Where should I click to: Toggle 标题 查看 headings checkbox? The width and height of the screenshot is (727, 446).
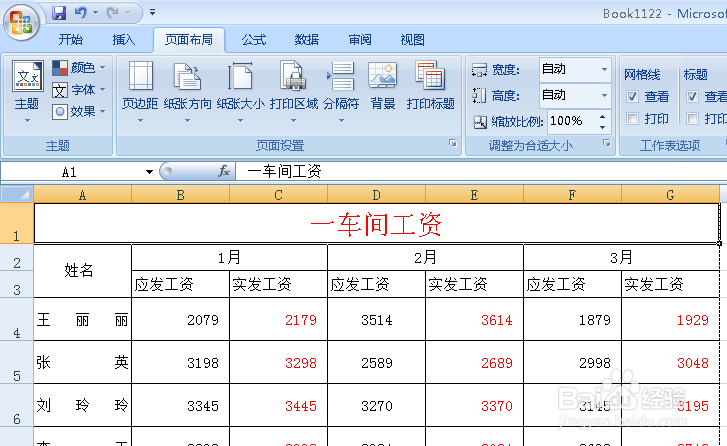point(692,96)
